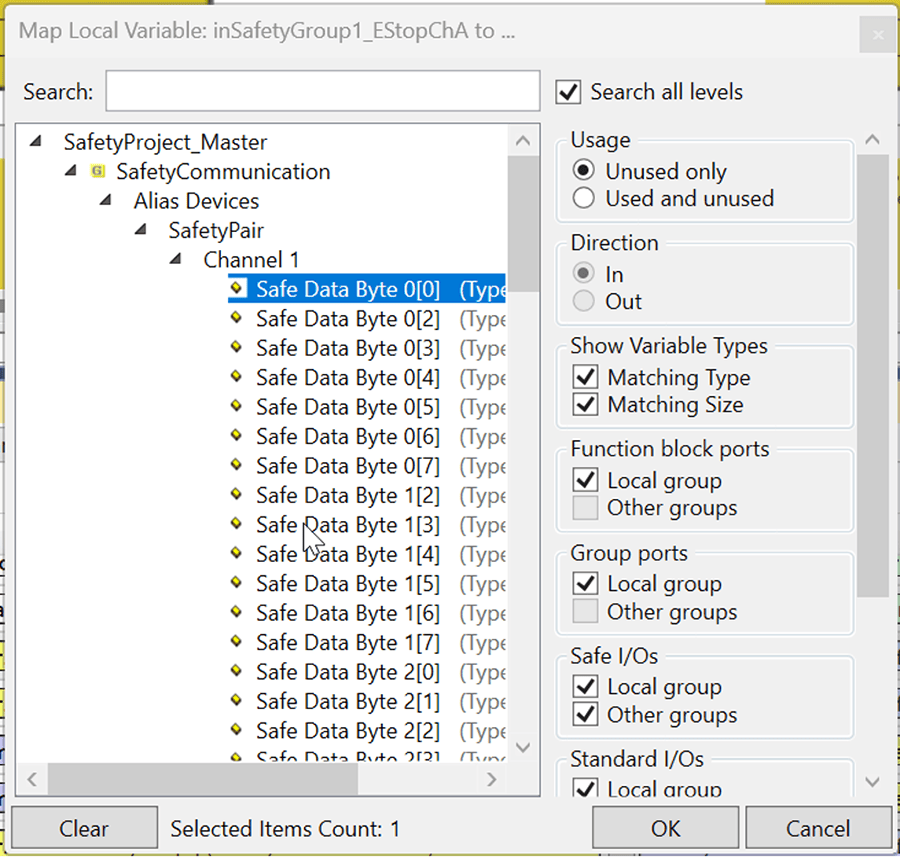
Task: Select the SafetyCommunication tree label
Action: tap(223, 171)
